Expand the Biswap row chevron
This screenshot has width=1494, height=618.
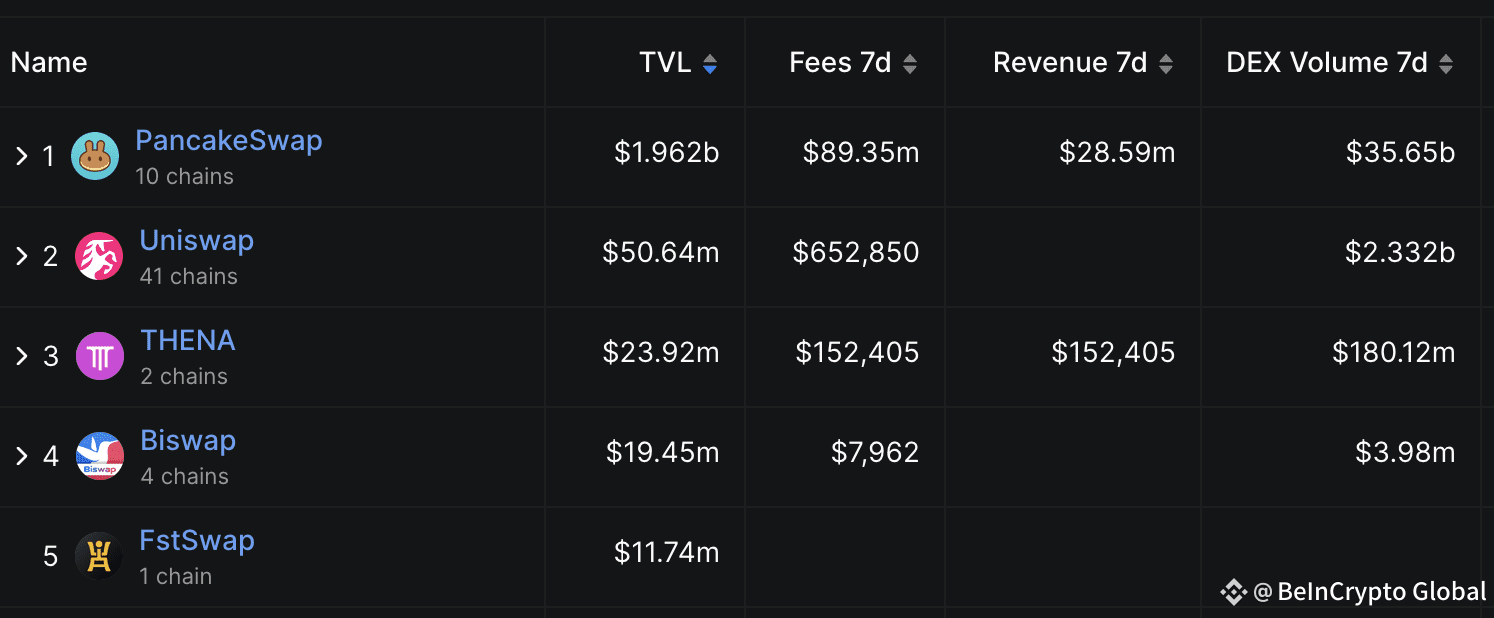pos(21,456)
